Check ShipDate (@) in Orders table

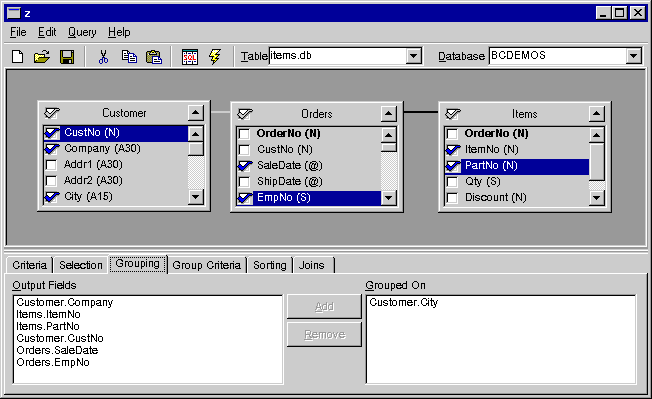tap(244, 182)
